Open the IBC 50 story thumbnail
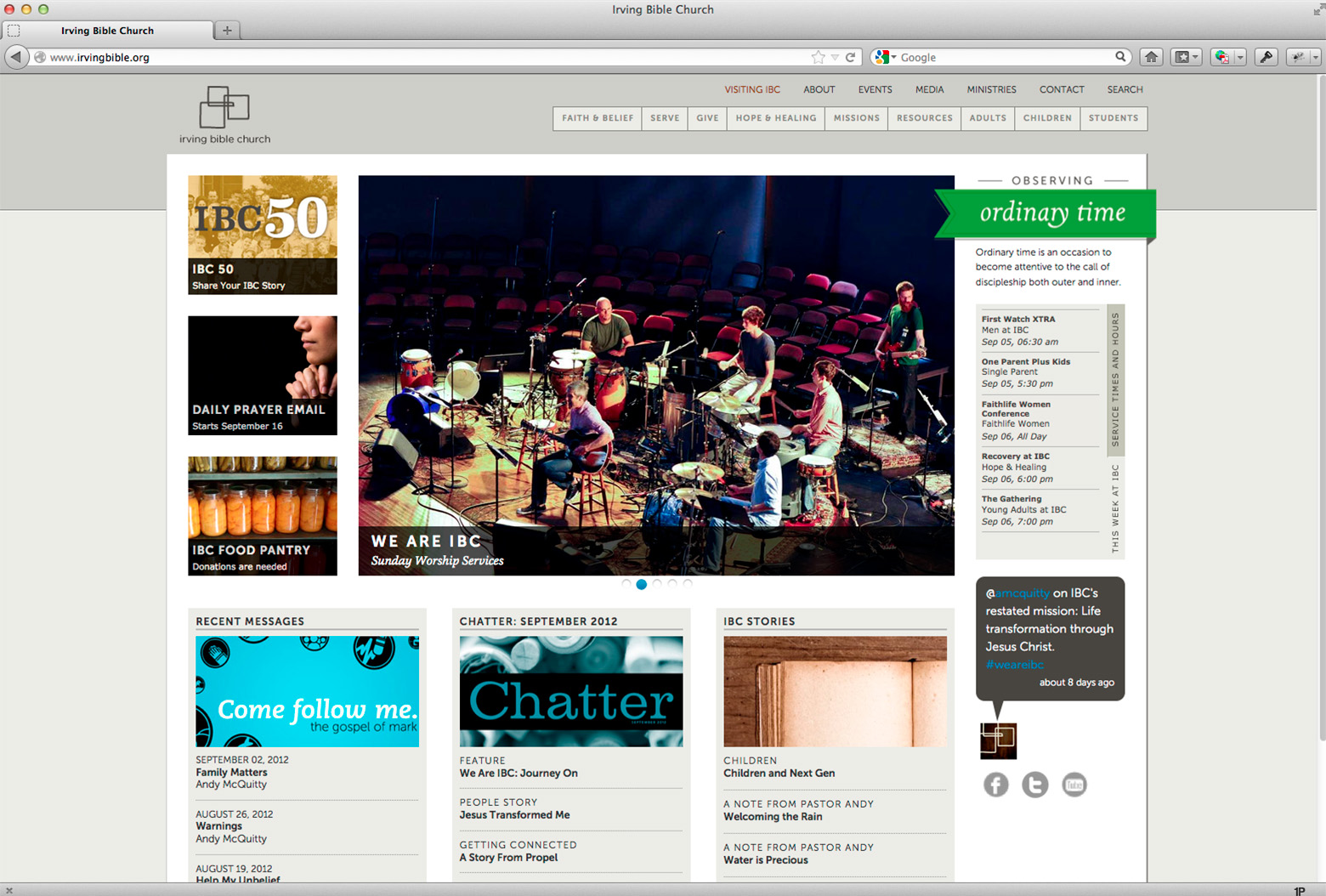 [263, 235]
